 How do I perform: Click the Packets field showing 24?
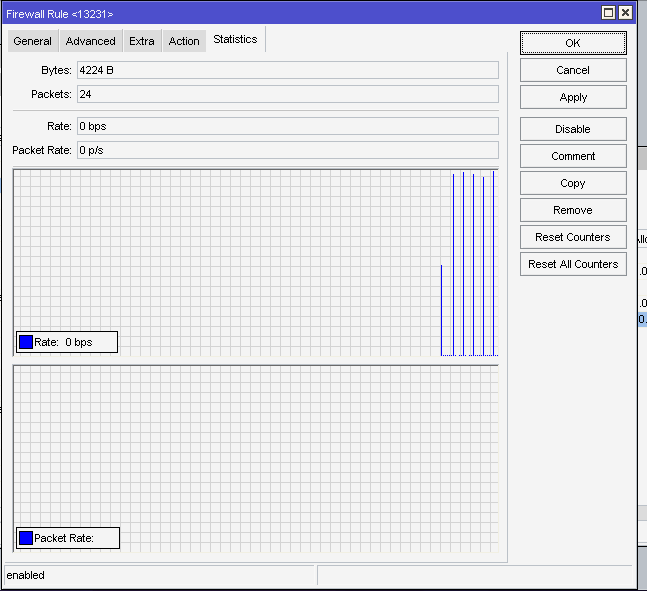[x=288, y=94]
